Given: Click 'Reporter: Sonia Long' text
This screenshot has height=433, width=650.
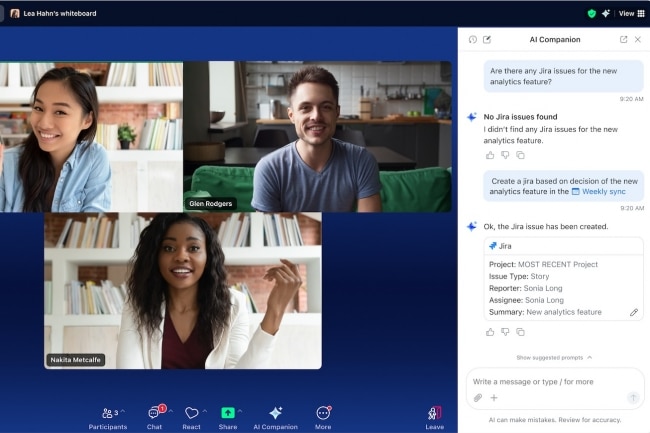Looking at the screenshot, I should [525, 288].
